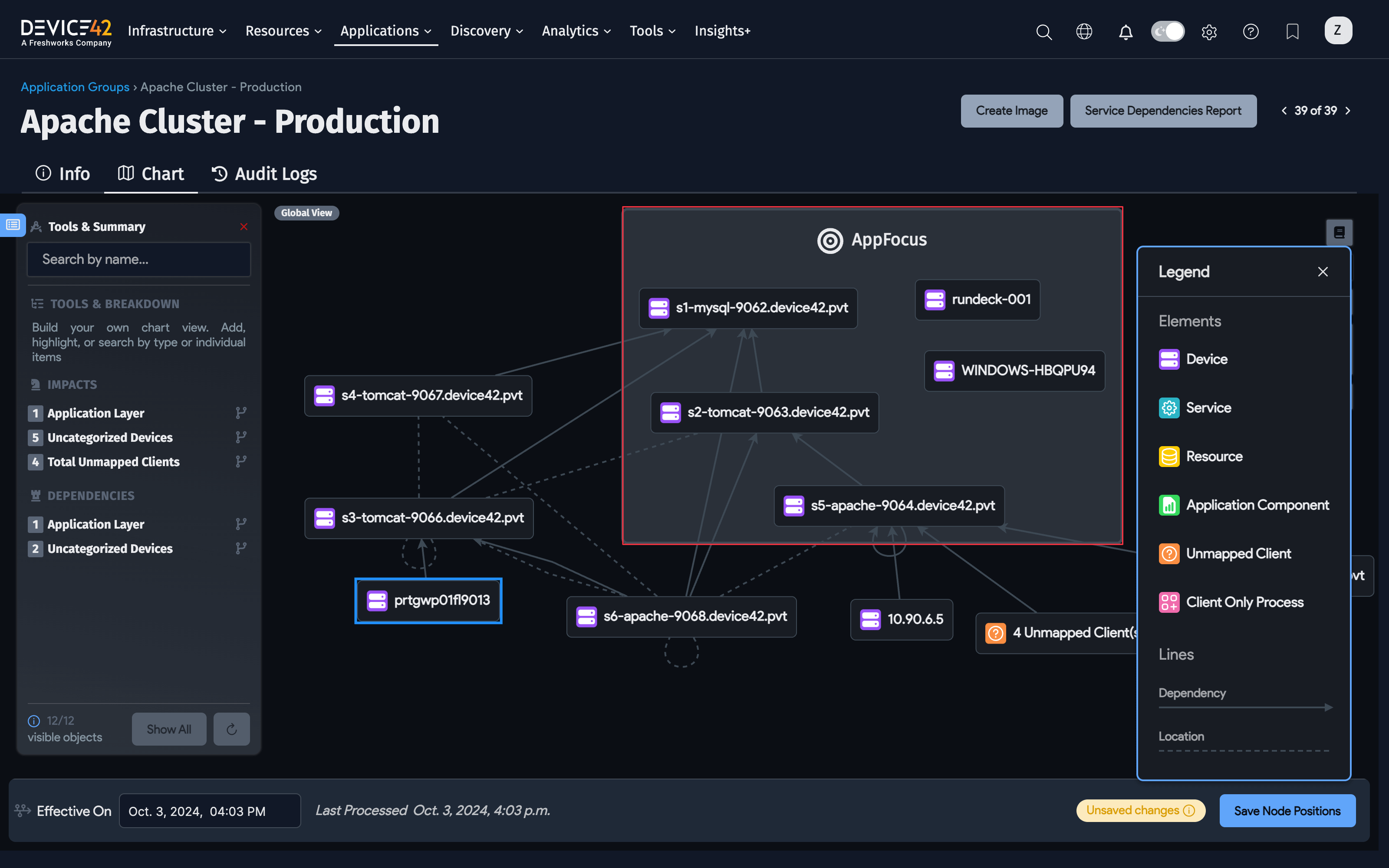Open the Discovery dropdown menu
Image resolution: width=1389 pixels, height=868 pixels.
tap(486, 31)
